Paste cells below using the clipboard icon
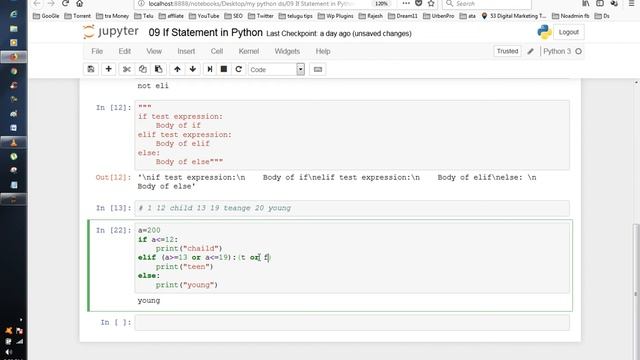 point(158,69)
